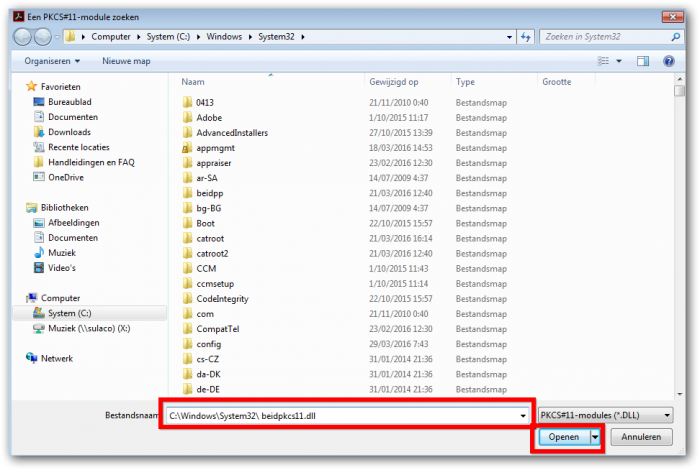Click the file list scrollbar down arrow
Screen dimensions: 700x470
coord(679,394)
